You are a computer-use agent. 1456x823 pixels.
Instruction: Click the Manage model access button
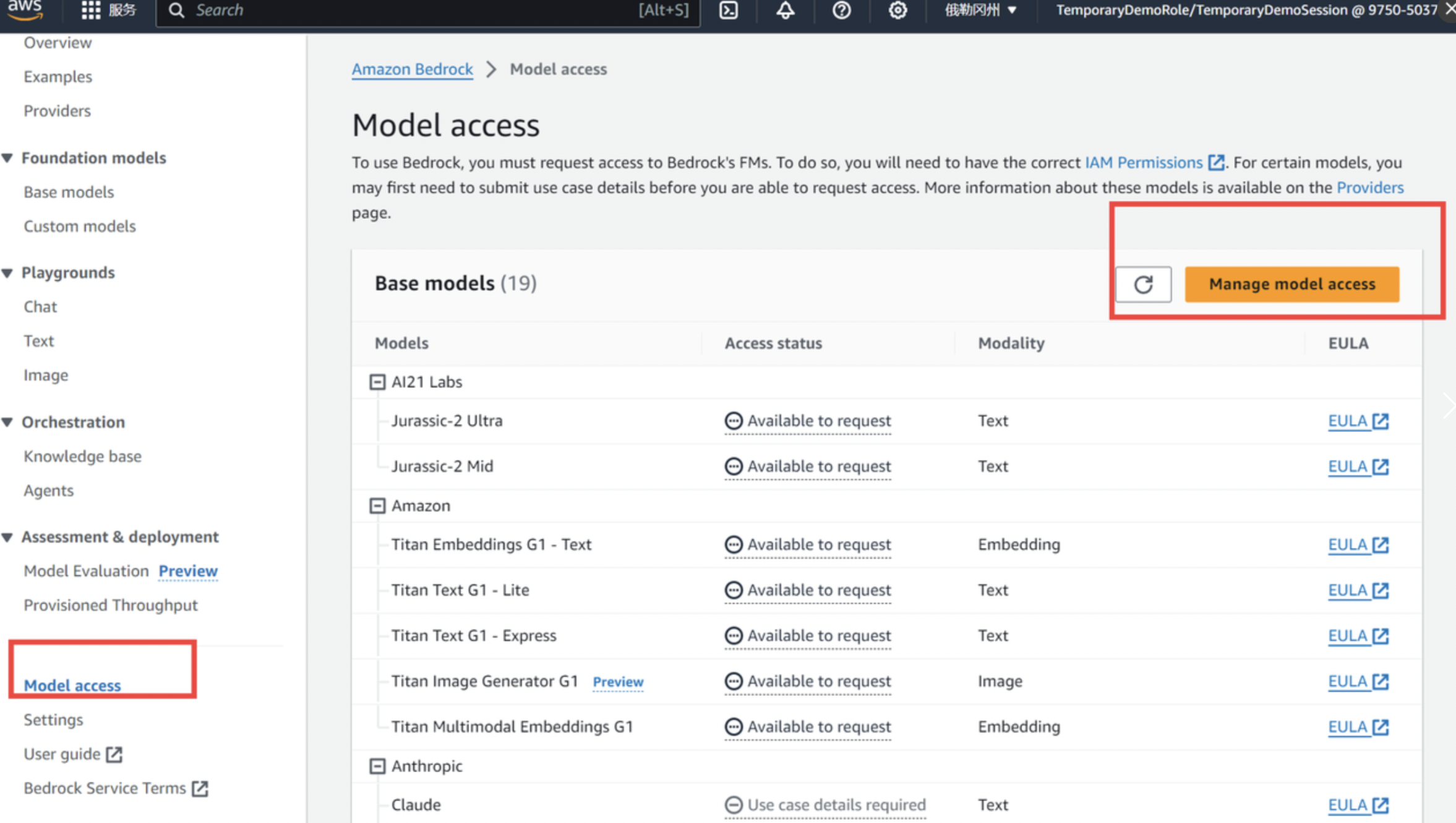pyautogui.click(x=1291, y=285)
